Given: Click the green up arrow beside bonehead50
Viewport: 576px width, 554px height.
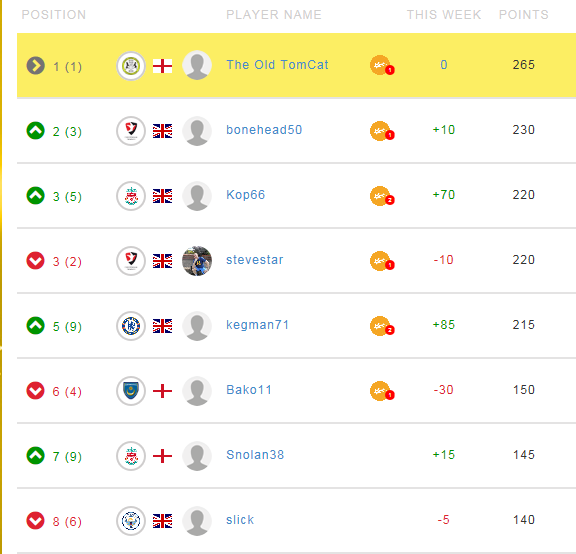Looking at the screenshot, I should tap(36, 131).
